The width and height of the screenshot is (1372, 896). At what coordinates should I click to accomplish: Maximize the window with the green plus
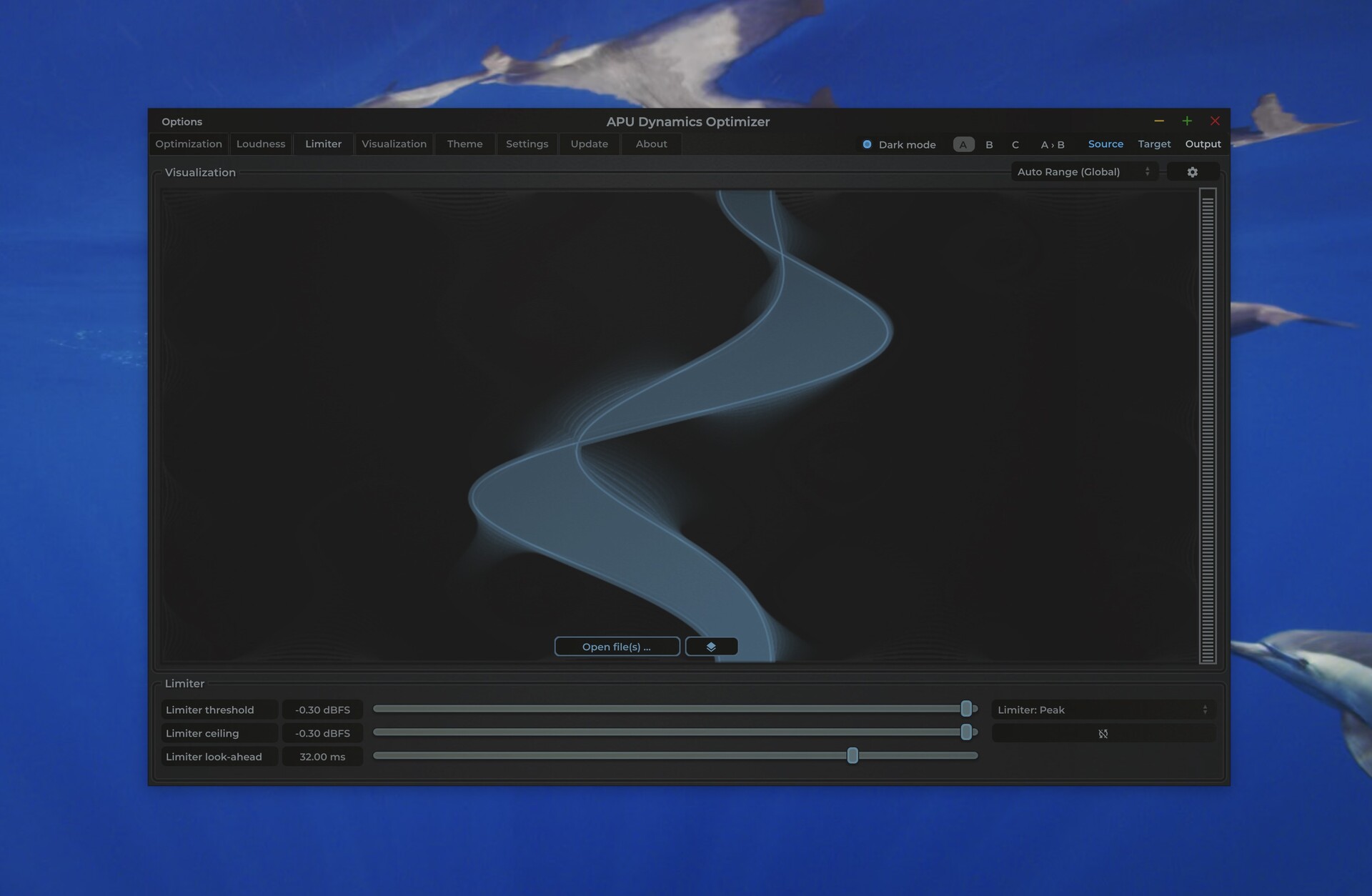[x=1187, y=121]
